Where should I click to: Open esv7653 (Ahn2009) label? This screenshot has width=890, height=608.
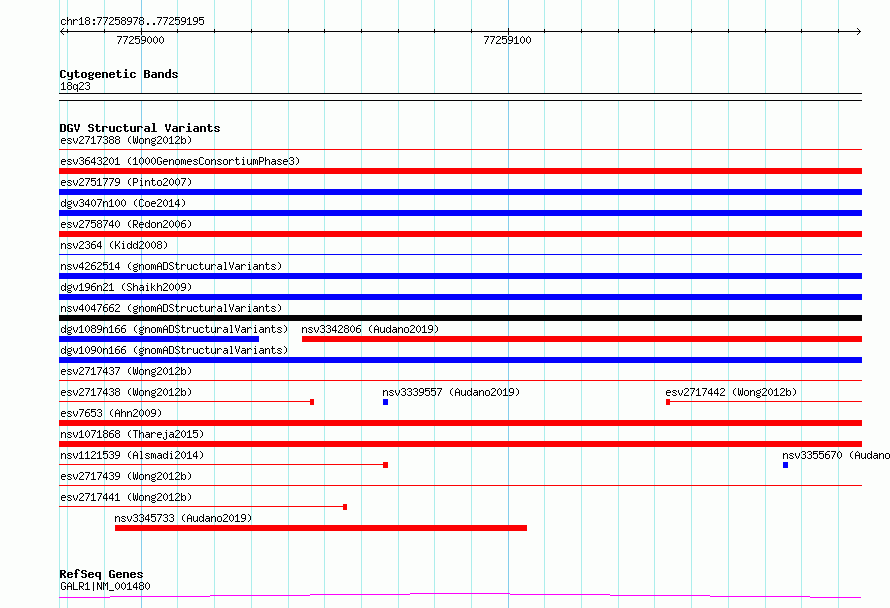[x=111, y=413]
